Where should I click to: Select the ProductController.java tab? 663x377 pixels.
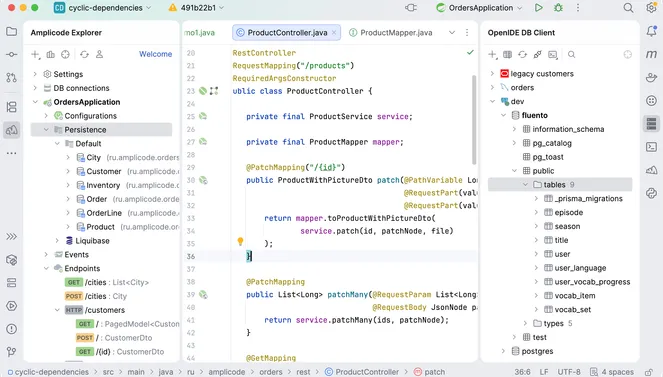287,33
